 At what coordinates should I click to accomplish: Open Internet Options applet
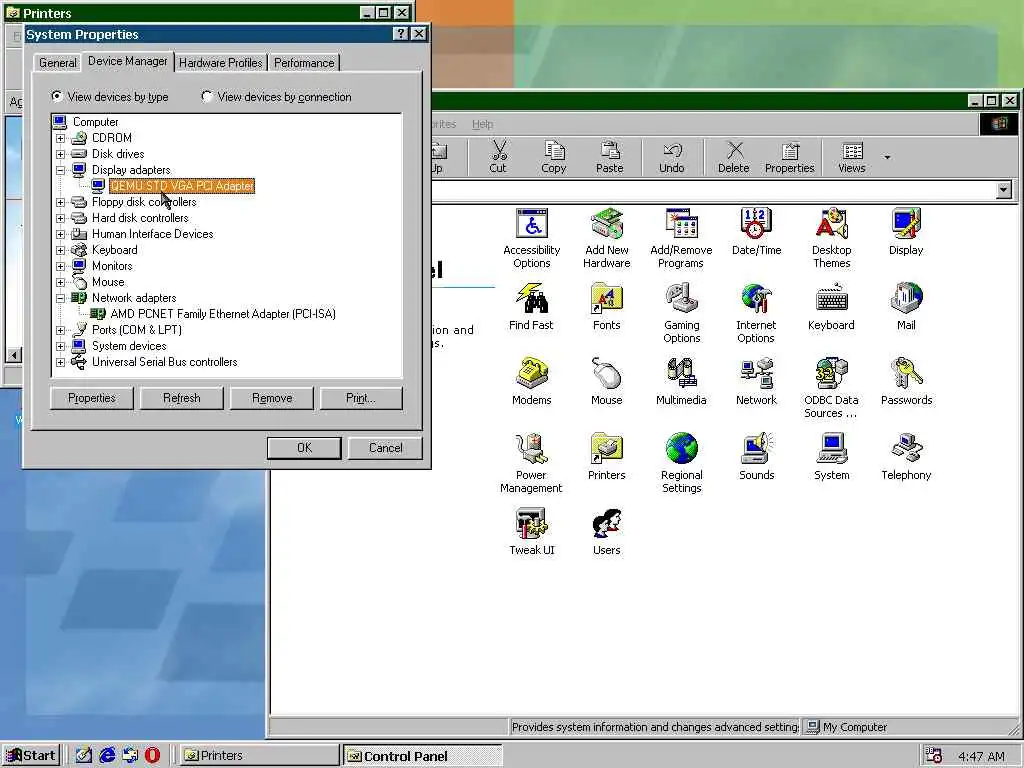tap(756, 313)
